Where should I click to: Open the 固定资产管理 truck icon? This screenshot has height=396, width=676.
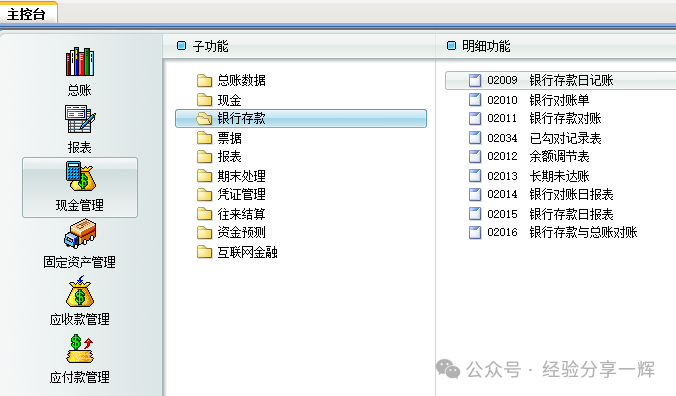click(x=80, y=234)
